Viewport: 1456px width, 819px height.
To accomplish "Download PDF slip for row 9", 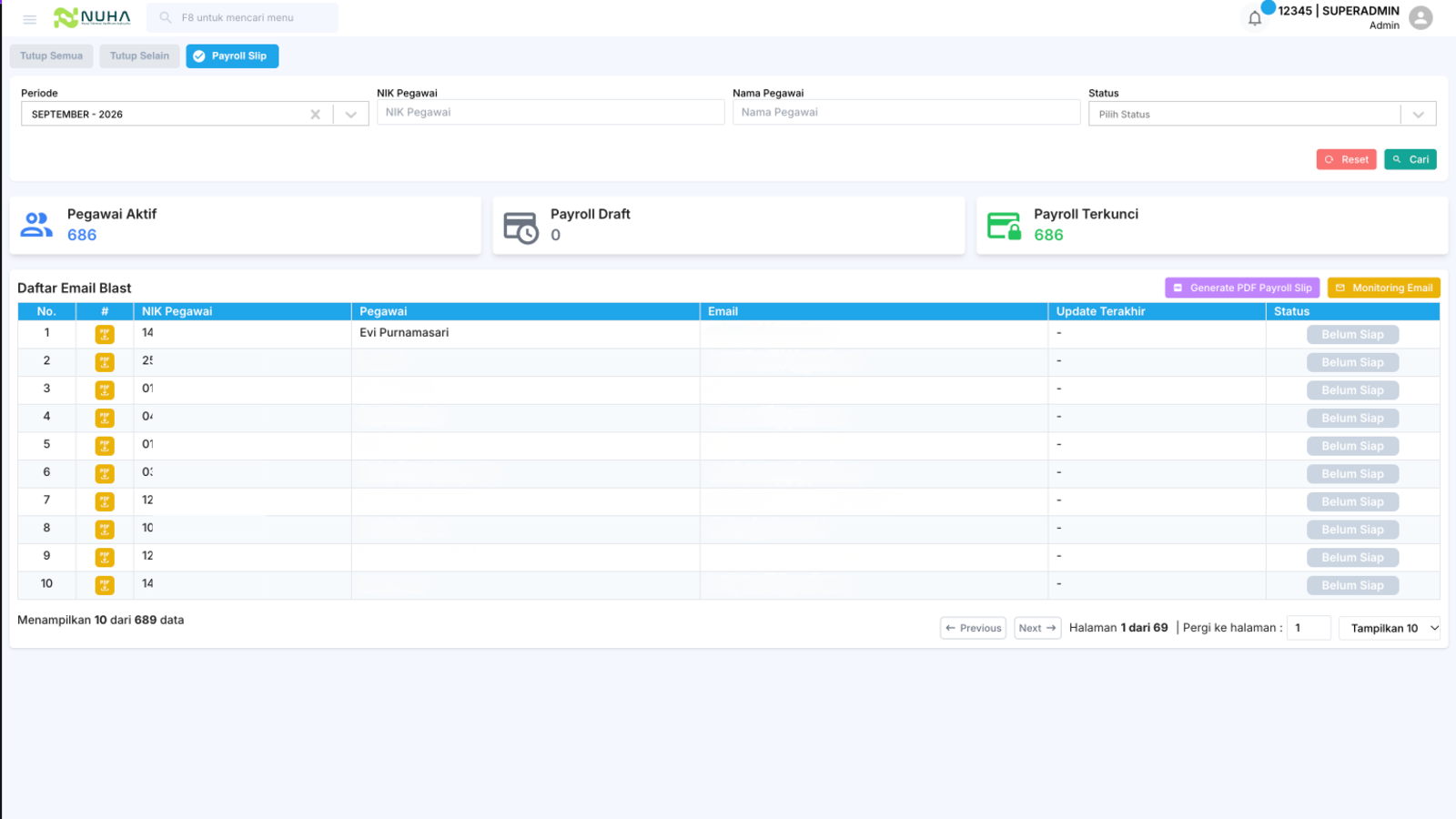I will pyautogui.click(x=105, y=558).
